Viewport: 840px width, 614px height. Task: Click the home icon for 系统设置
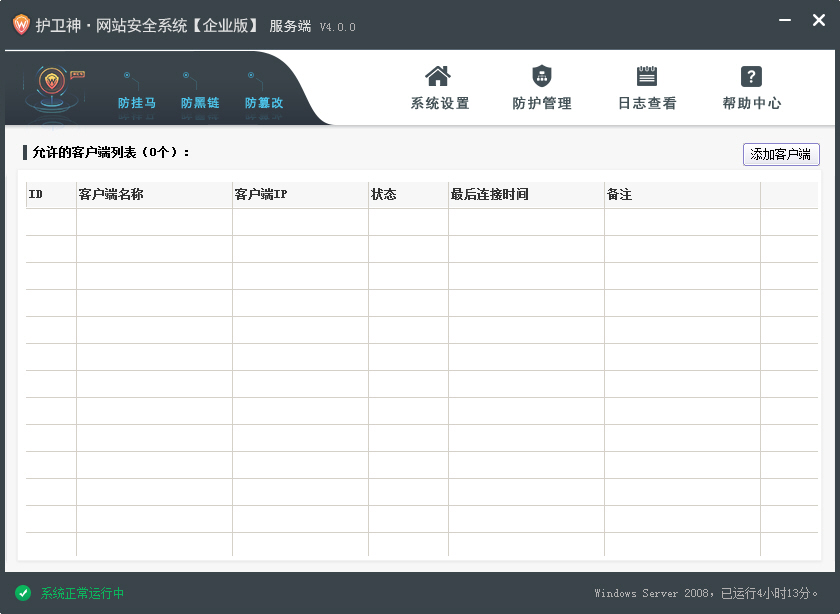pos(438,76)
